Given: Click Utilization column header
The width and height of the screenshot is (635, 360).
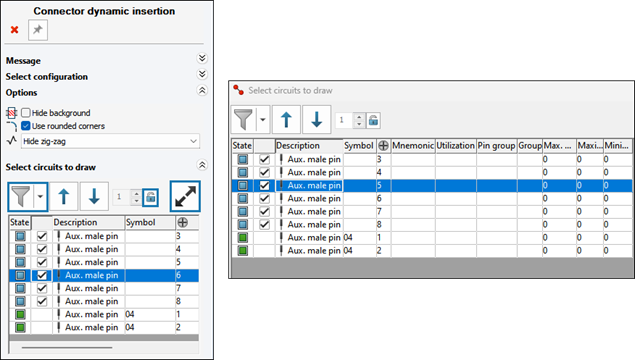Looking at the screenshot, I should [456, 145].
